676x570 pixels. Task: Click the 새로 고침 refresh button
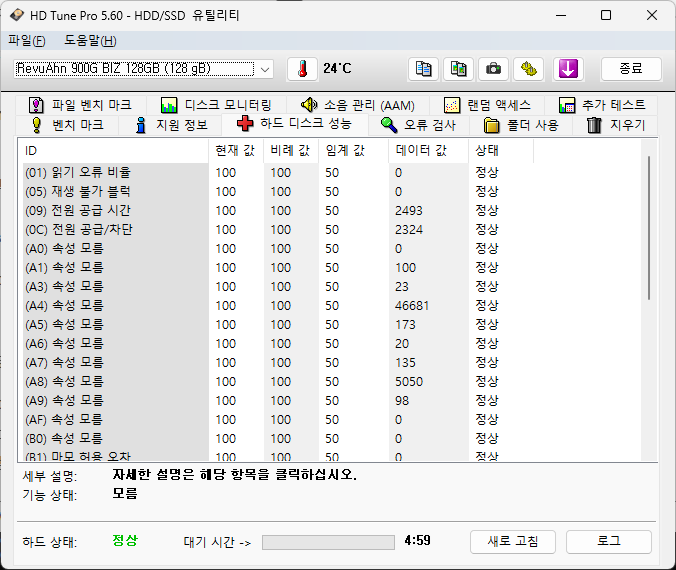[x=513, y=542]
